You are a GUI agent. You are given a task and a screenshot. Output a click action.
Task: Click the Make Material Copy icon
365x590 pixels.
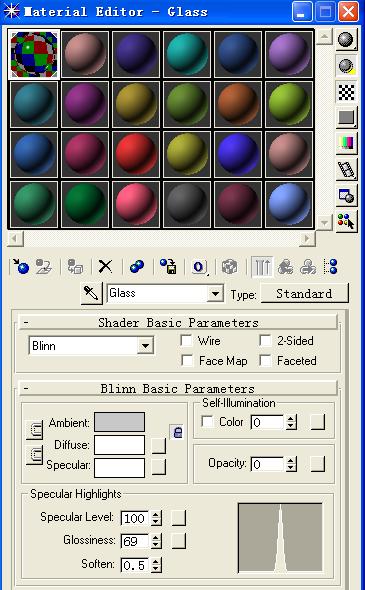[136, 266]
